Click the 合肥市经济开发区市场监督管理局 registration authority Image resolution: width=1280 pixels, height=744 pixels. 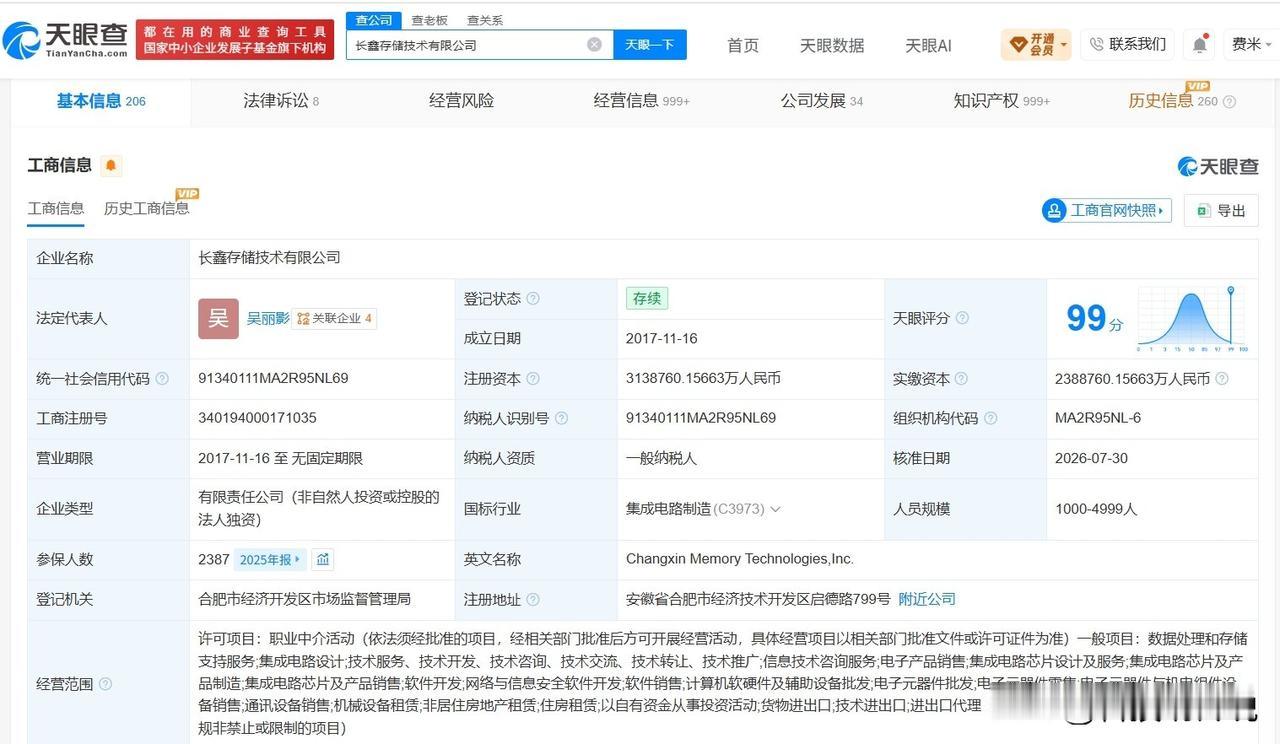pos(305,599)
